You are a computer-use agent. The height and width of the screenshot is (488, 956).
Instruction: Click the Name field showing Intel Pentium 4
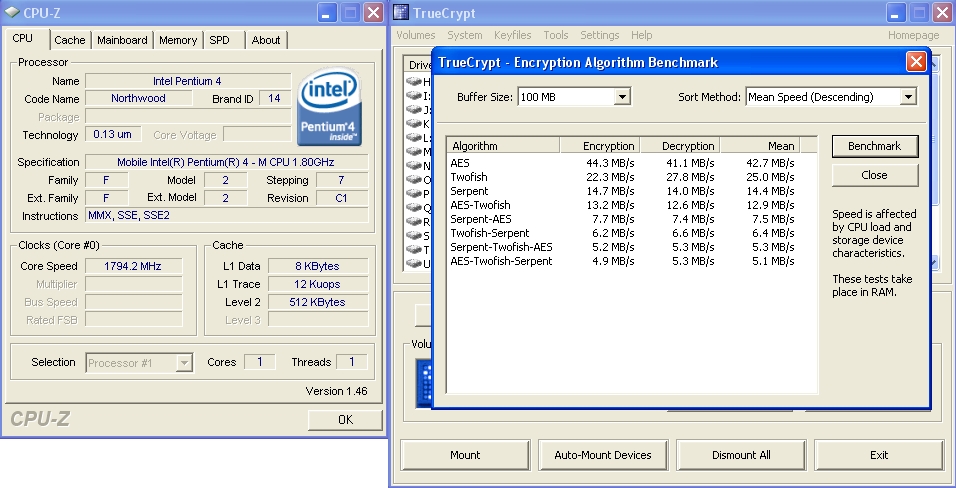click(188, 81)
